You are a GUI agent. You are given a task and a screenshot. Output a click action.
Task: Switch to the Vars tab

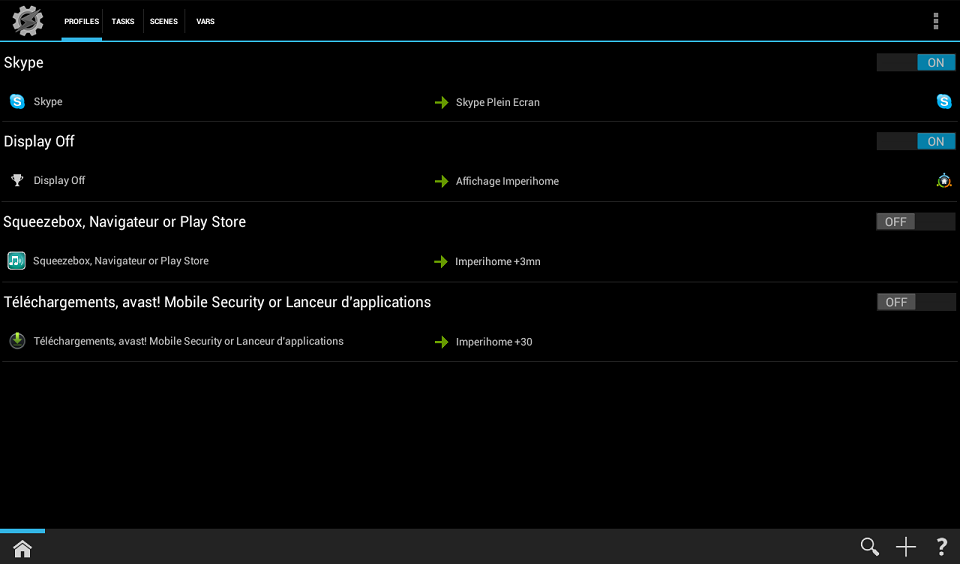click(x=205, y=21)
